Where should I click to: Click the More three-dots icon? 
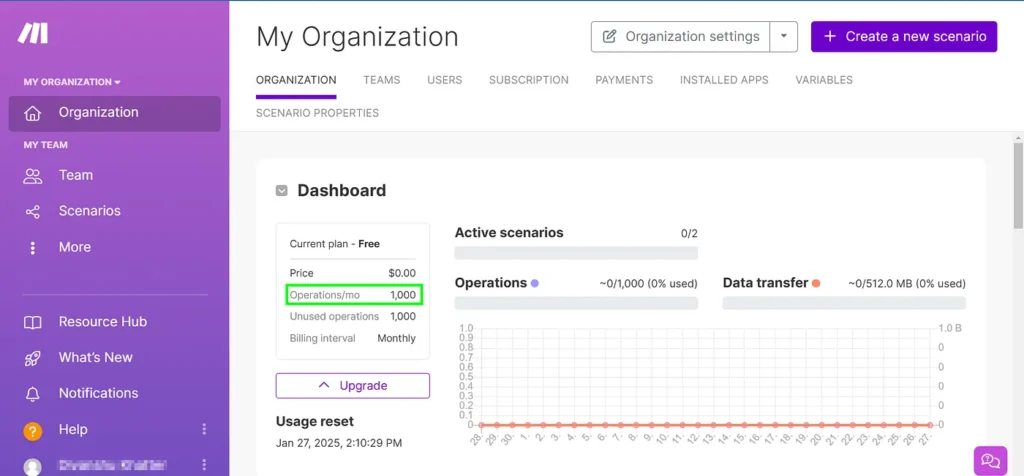point(33,247)
